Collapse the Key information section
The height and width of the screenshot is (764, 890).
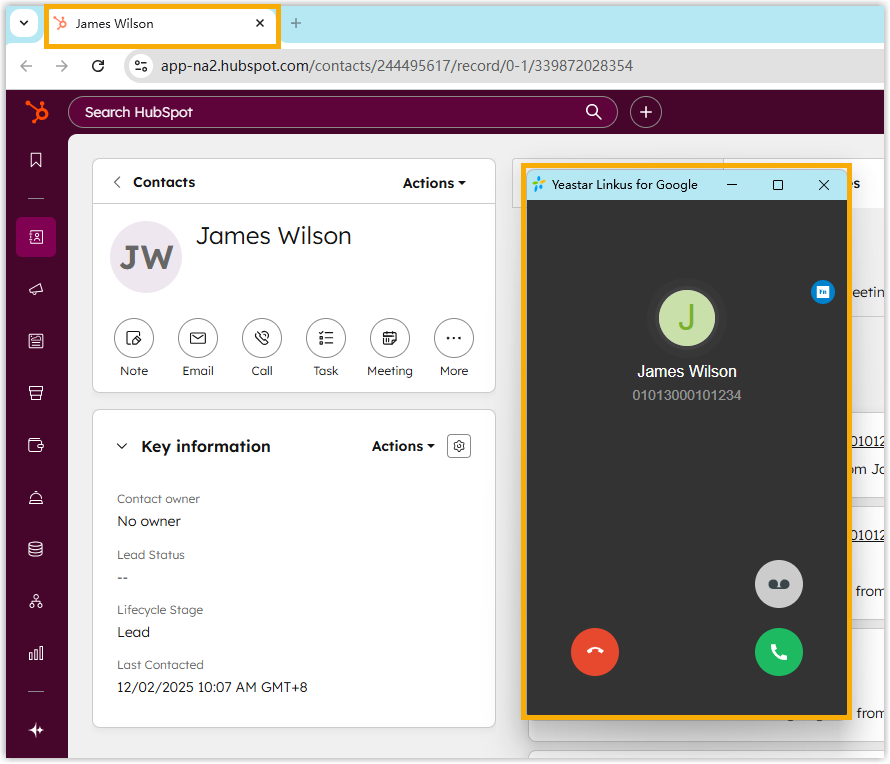coord(122,447)
